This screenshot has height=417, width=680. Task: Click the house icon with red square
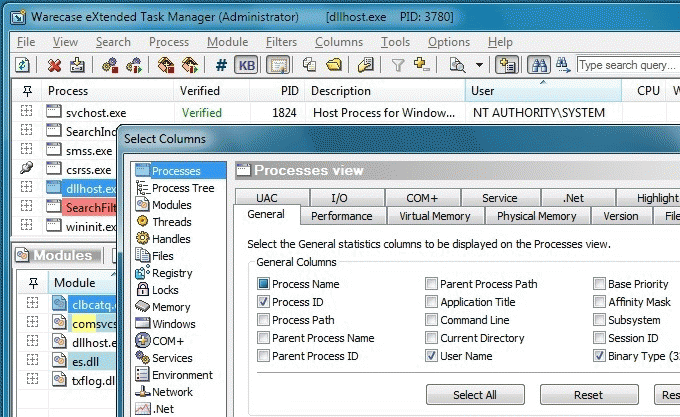166,65
